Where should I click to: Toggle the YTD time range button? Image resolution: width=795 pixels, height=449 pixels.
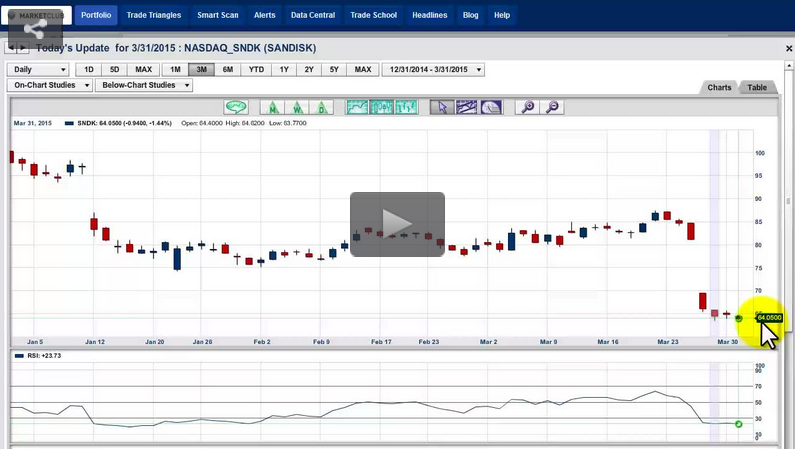tap(256, 70)
